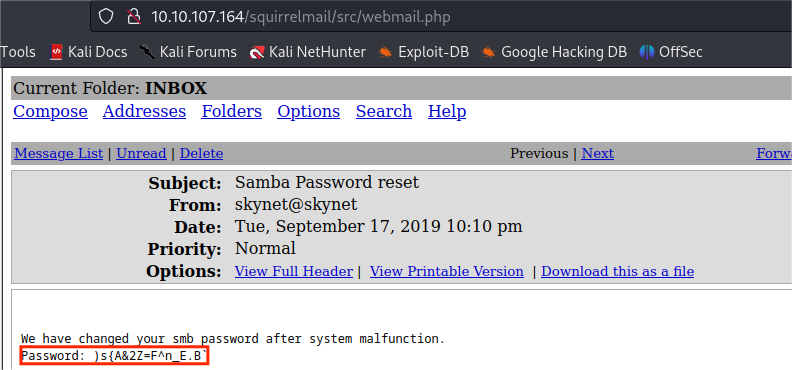Delete the current message
792x370 pixels.
[x=202, y=153]
